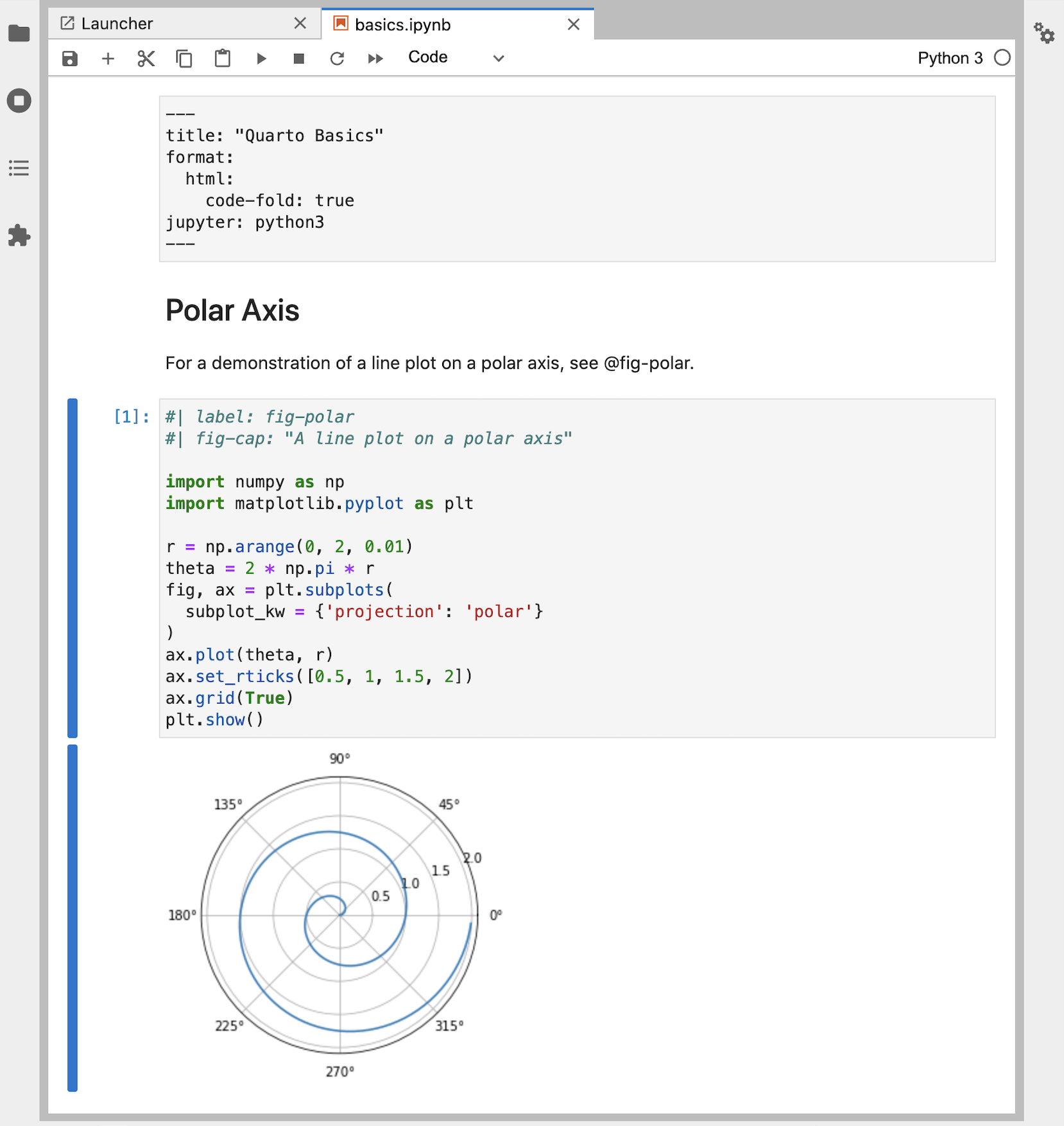
Task: Open the table of contents sidebar
Action: pyautogui.click(x=19, y=168)
